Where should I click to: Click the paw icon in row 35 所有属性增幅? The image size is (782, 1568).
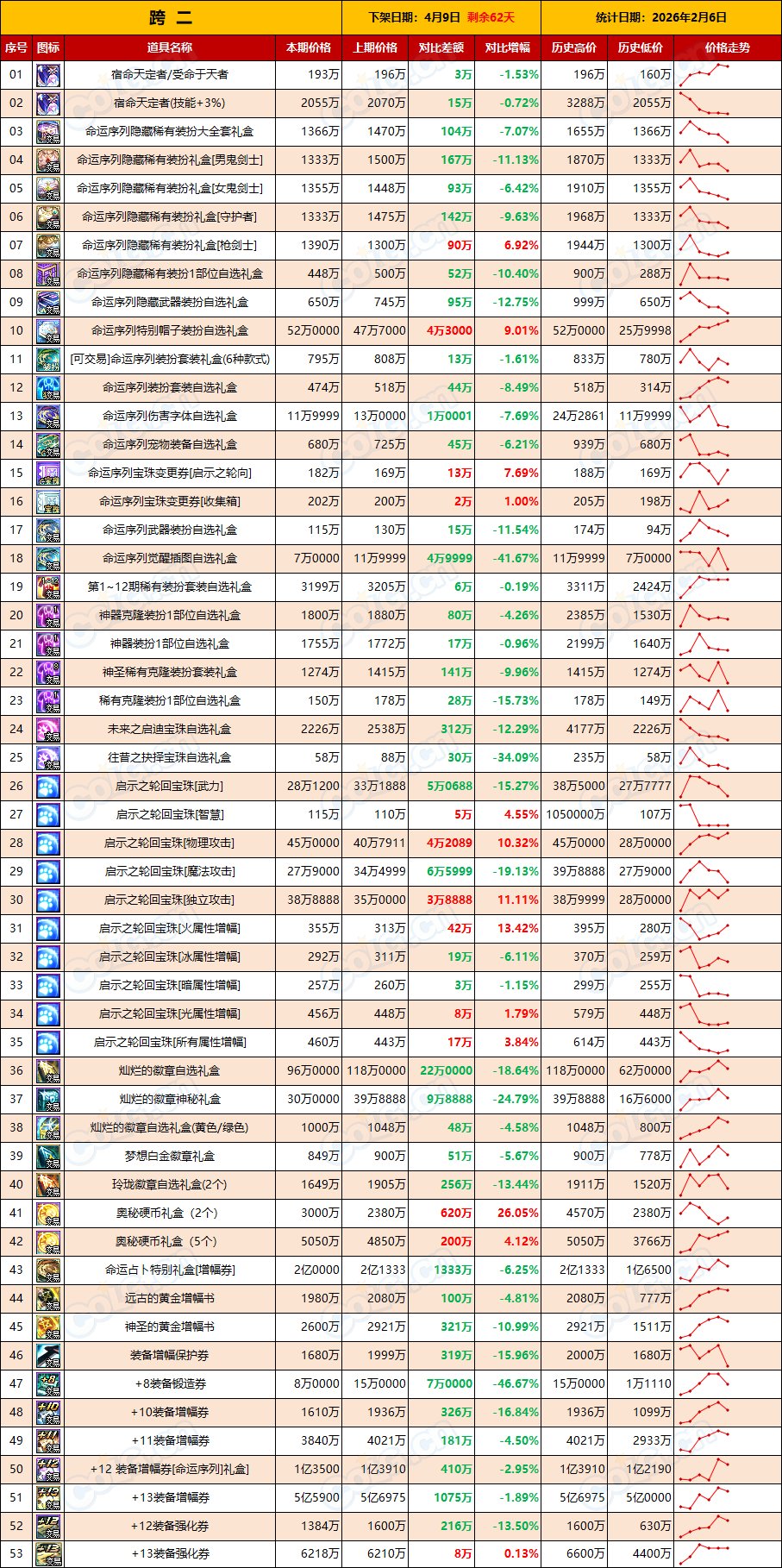click(x=48, y=1043)
